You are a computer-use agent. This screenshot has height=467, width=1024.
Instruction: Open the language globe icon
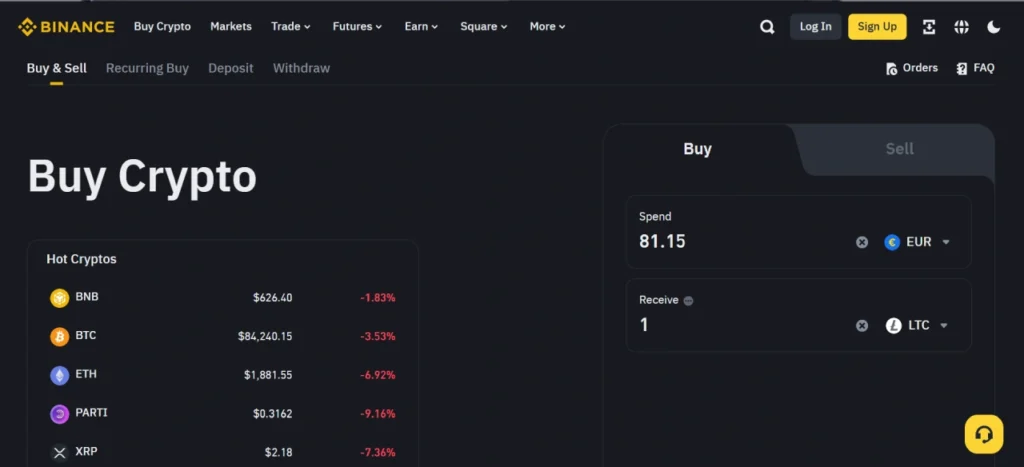click(961, 27)
